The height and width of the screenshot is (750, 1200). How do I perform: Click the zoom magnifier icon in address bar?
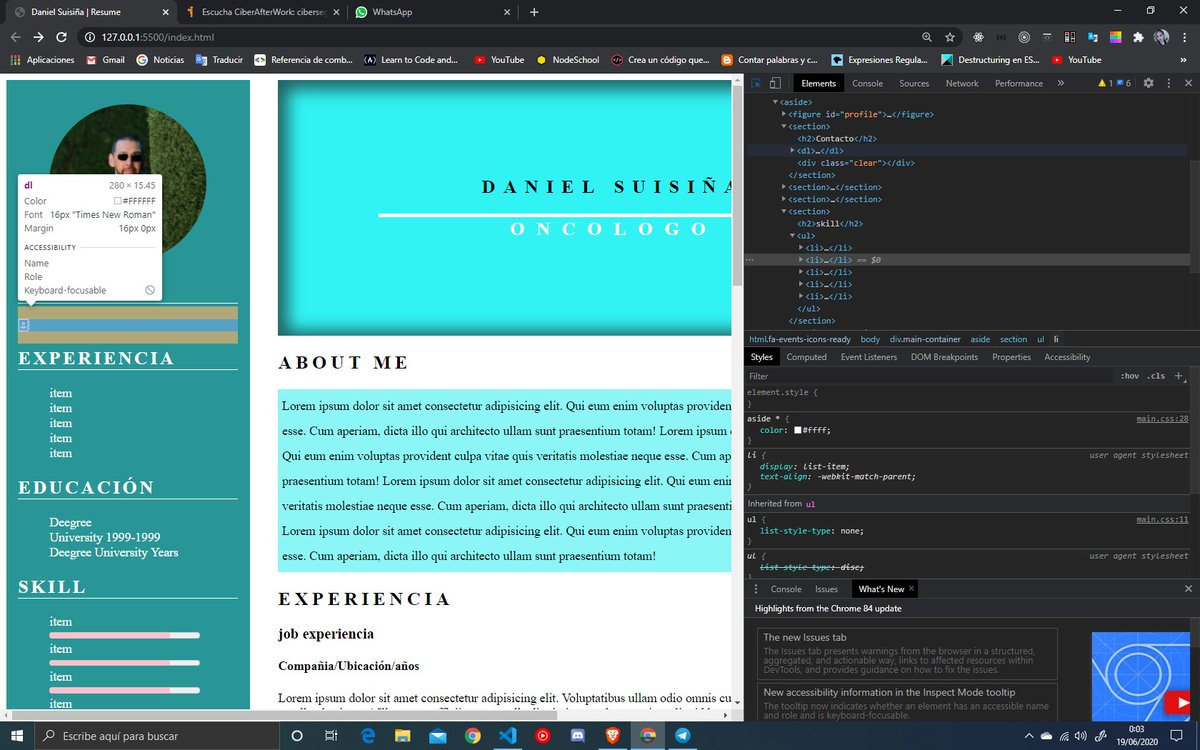click(927, 37)
